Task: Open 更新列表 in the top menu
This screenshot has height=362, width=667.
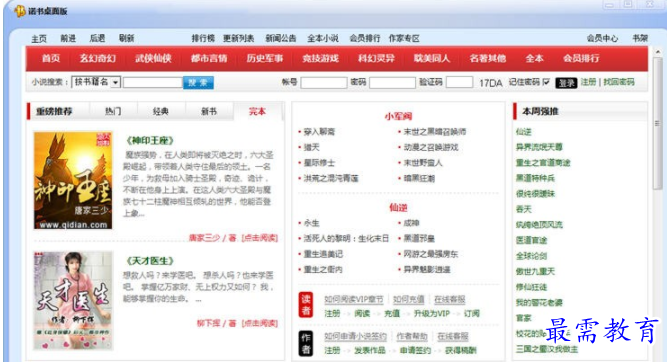Action: point(238,38)
